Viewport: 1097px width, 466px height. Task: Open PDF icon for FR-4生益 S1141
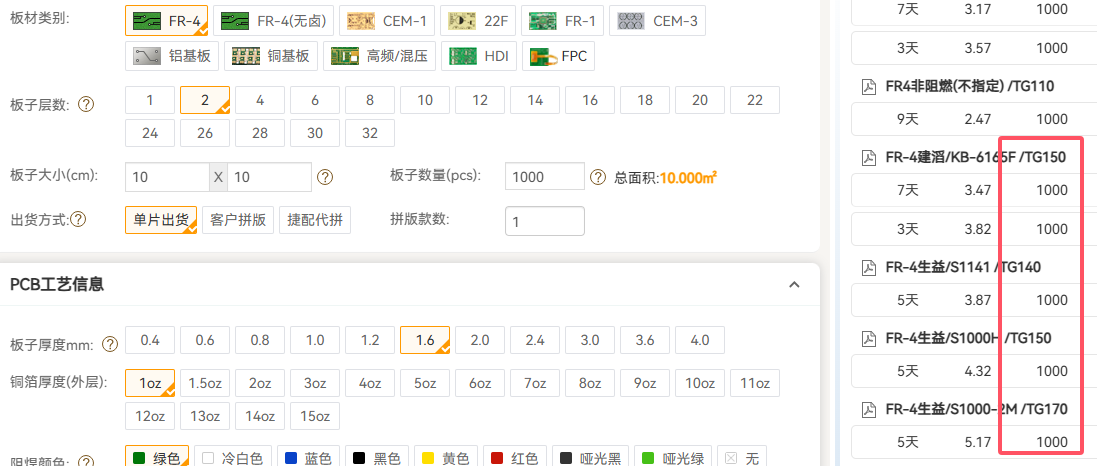tap(869, 267)
